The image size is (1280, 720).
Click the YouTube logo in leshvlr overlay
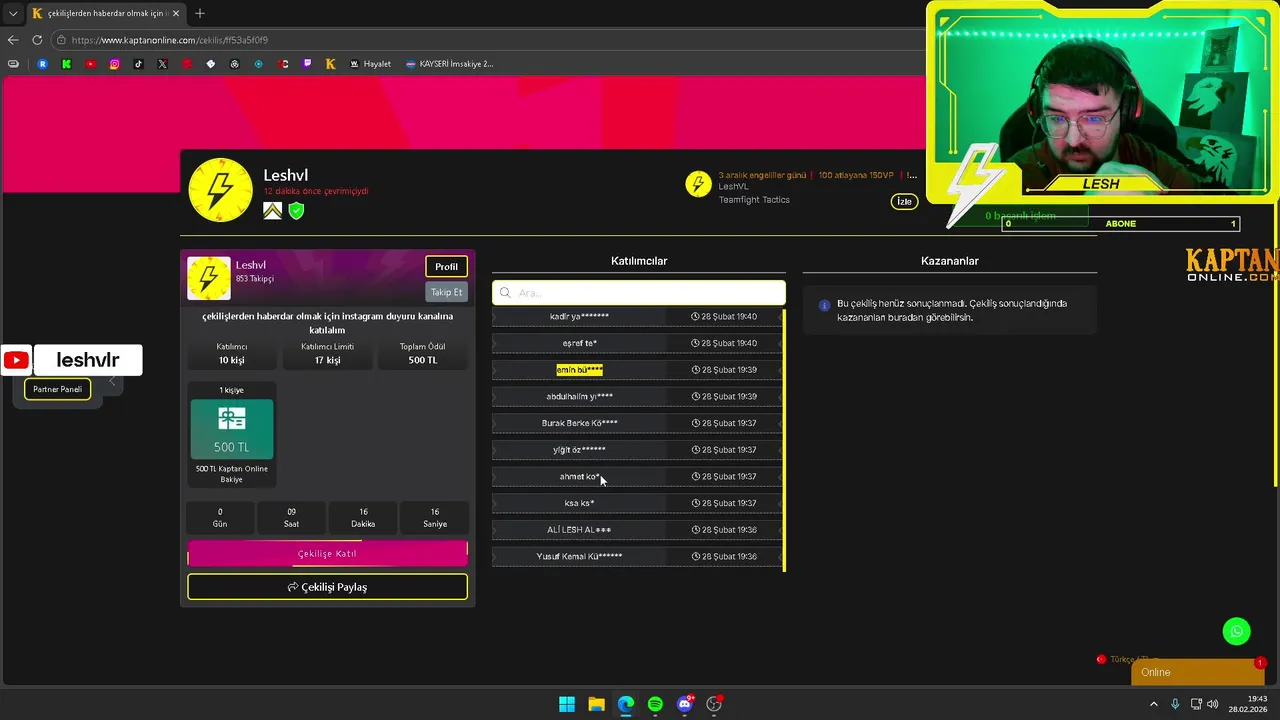(16, 360)
